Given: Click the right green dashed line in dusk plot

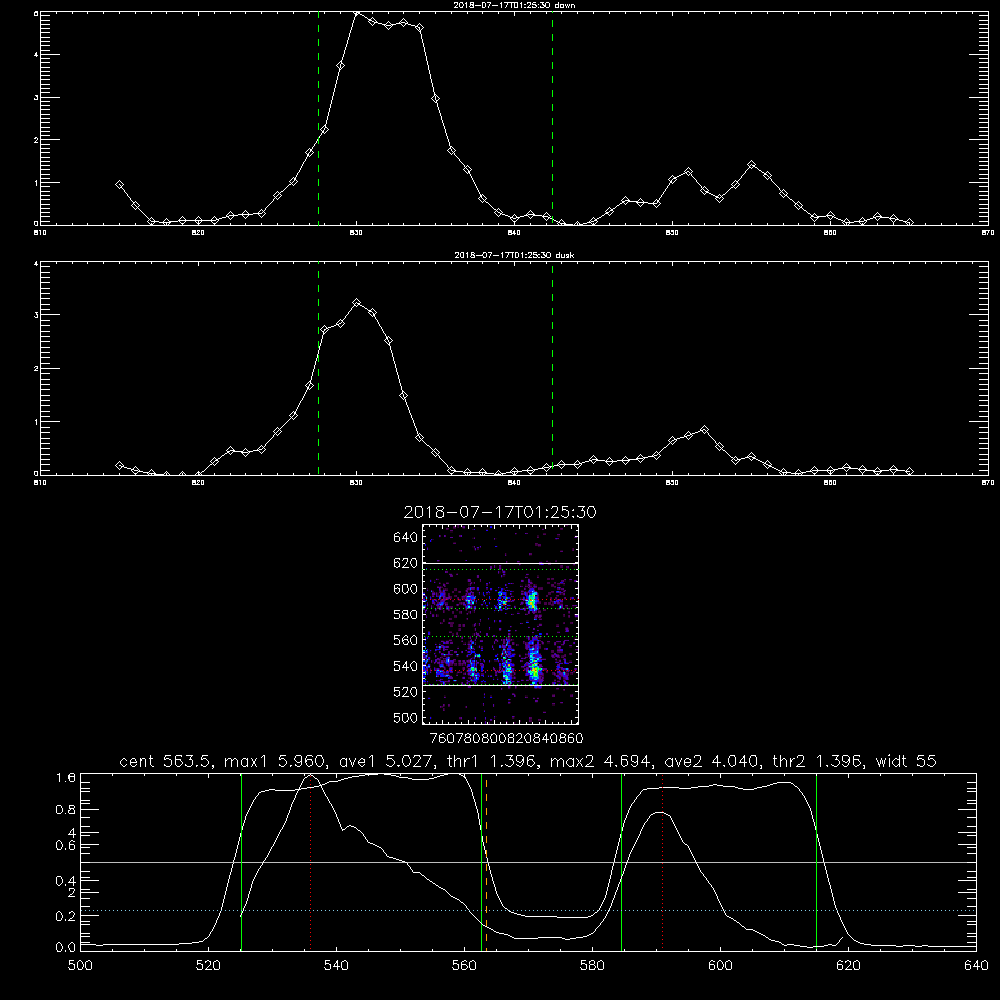Looking at the screenshot, I should point(552,370).
